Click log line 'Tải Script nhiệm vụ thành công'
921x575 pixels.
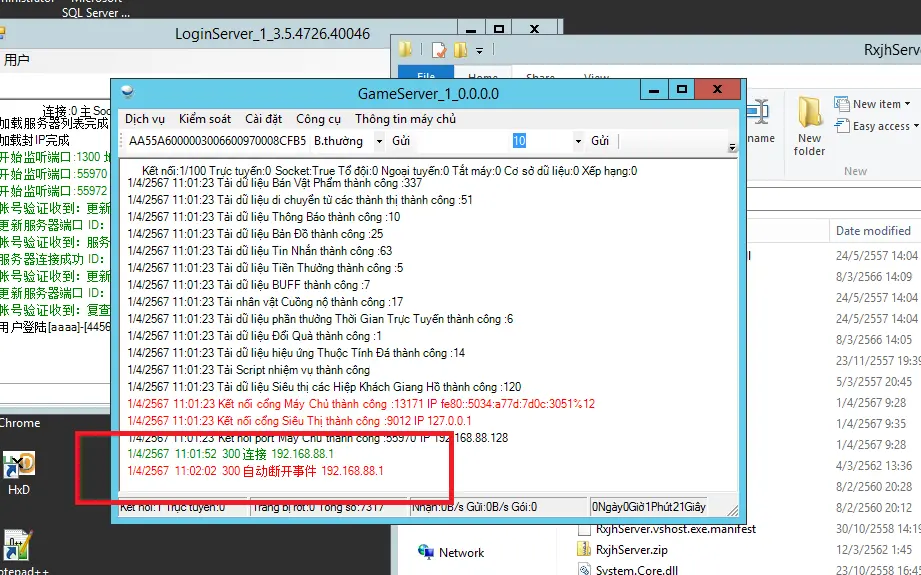pos(248,370)
